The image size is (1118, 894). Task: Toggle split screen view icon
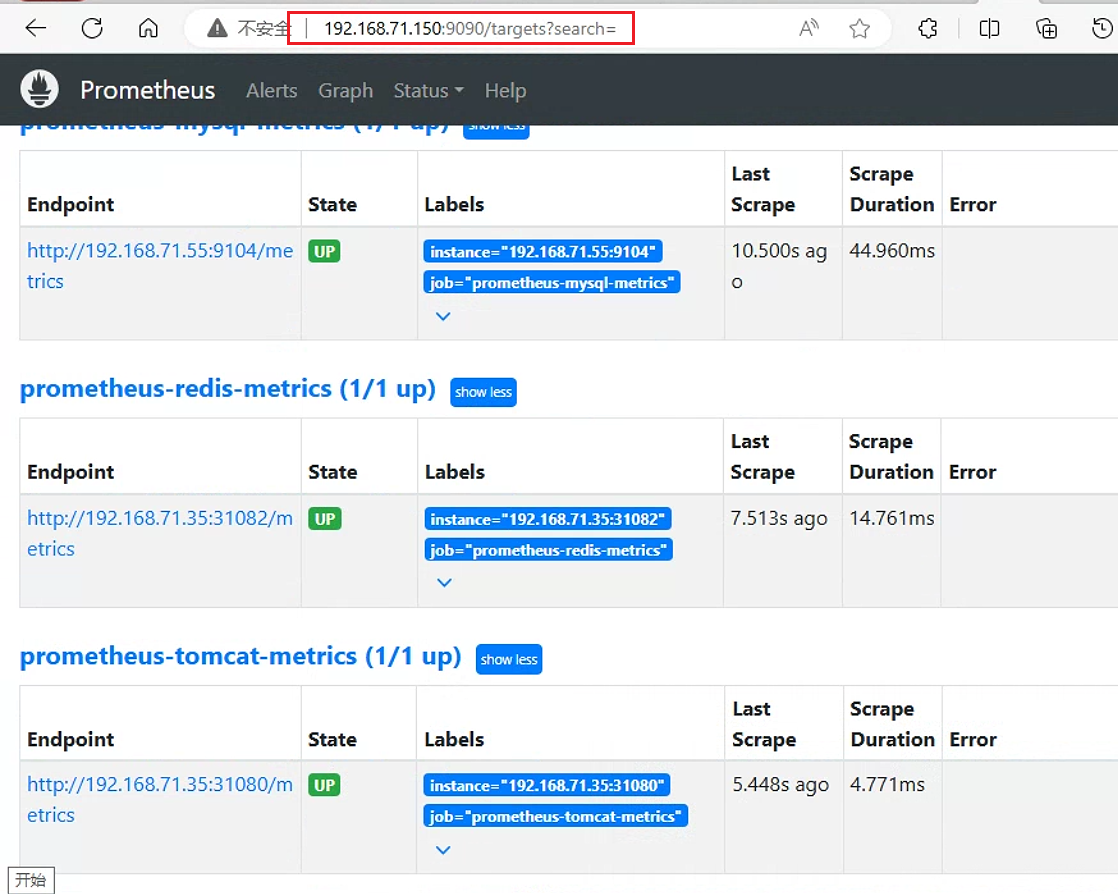pos(989,29)
